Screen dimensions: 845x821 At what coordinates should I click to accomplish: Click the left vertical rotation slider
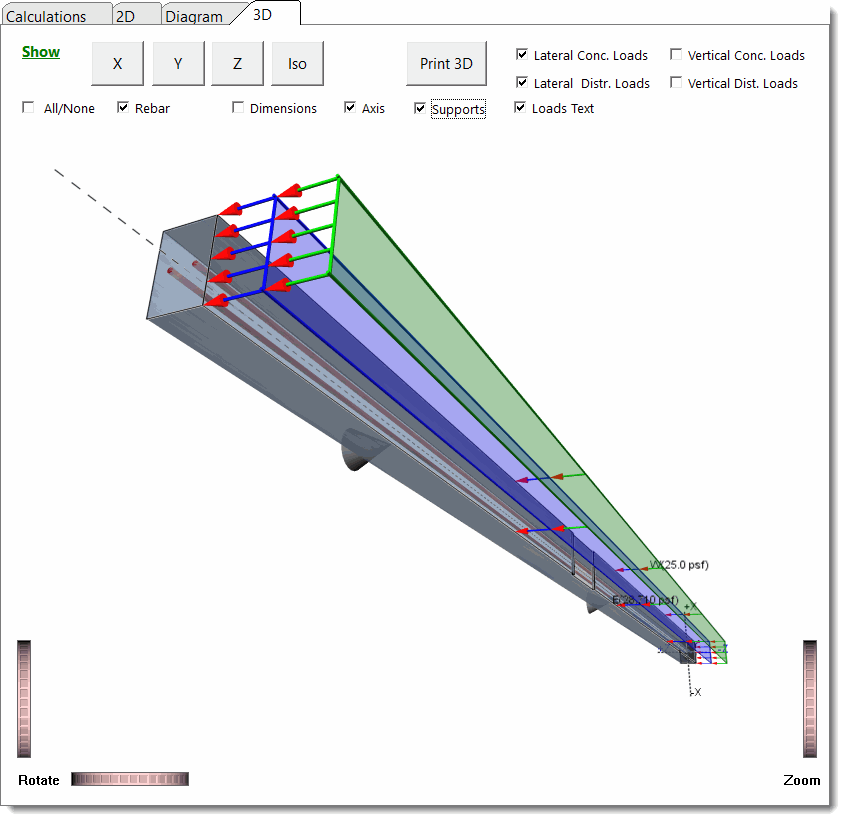pyautogui.click(x=24, y=698)
